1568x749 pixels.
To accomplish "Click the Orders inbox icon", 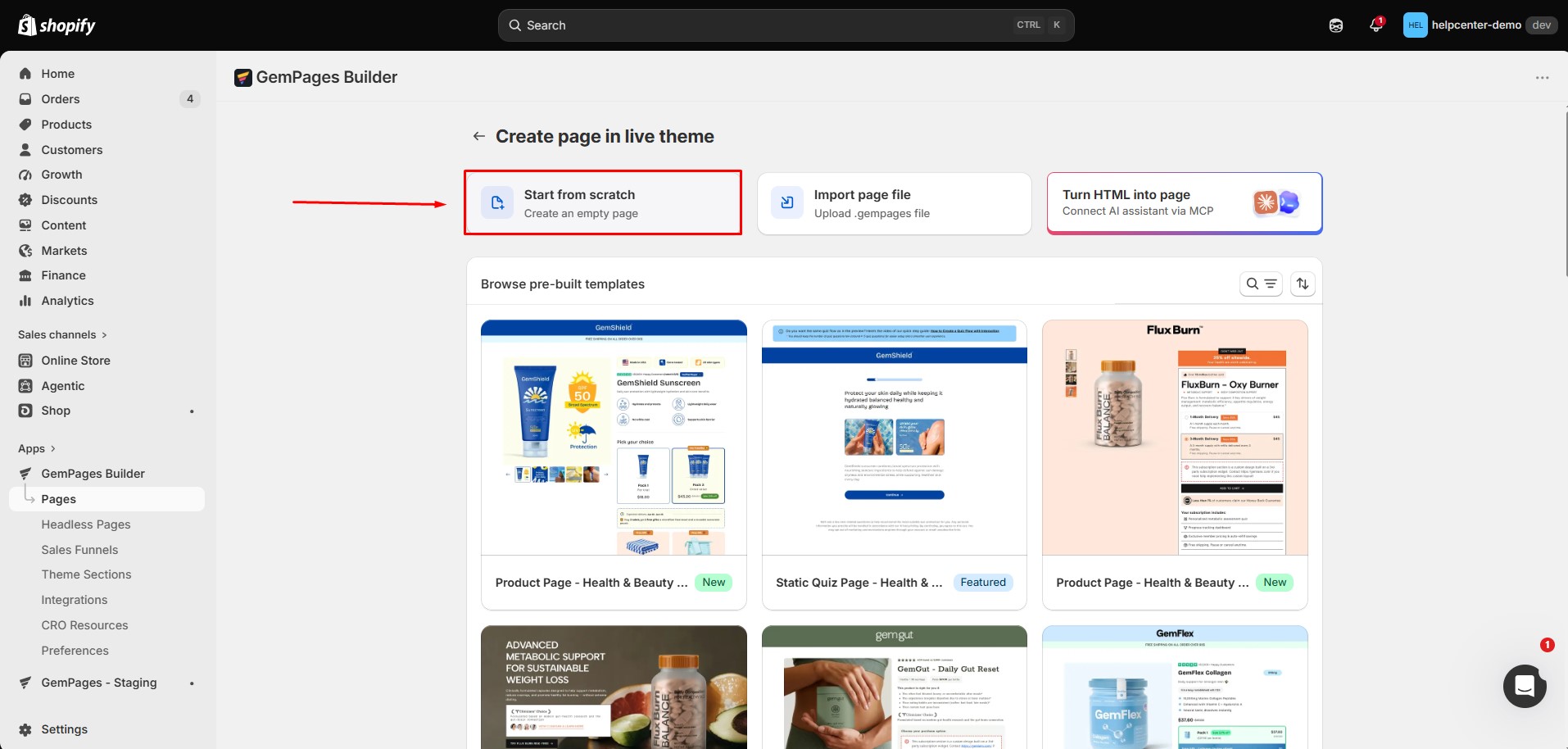I will tap(25, 99).
